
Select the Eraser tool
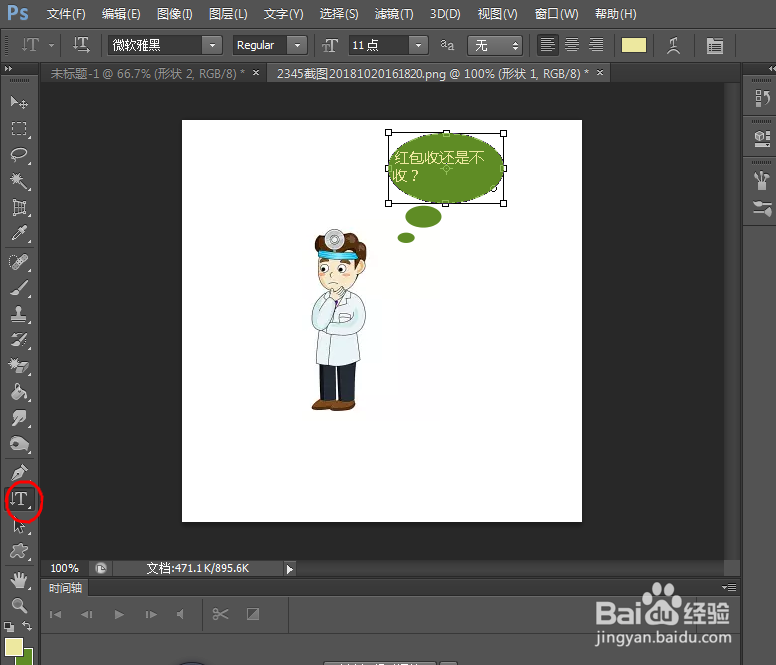[x=19, y=366]
